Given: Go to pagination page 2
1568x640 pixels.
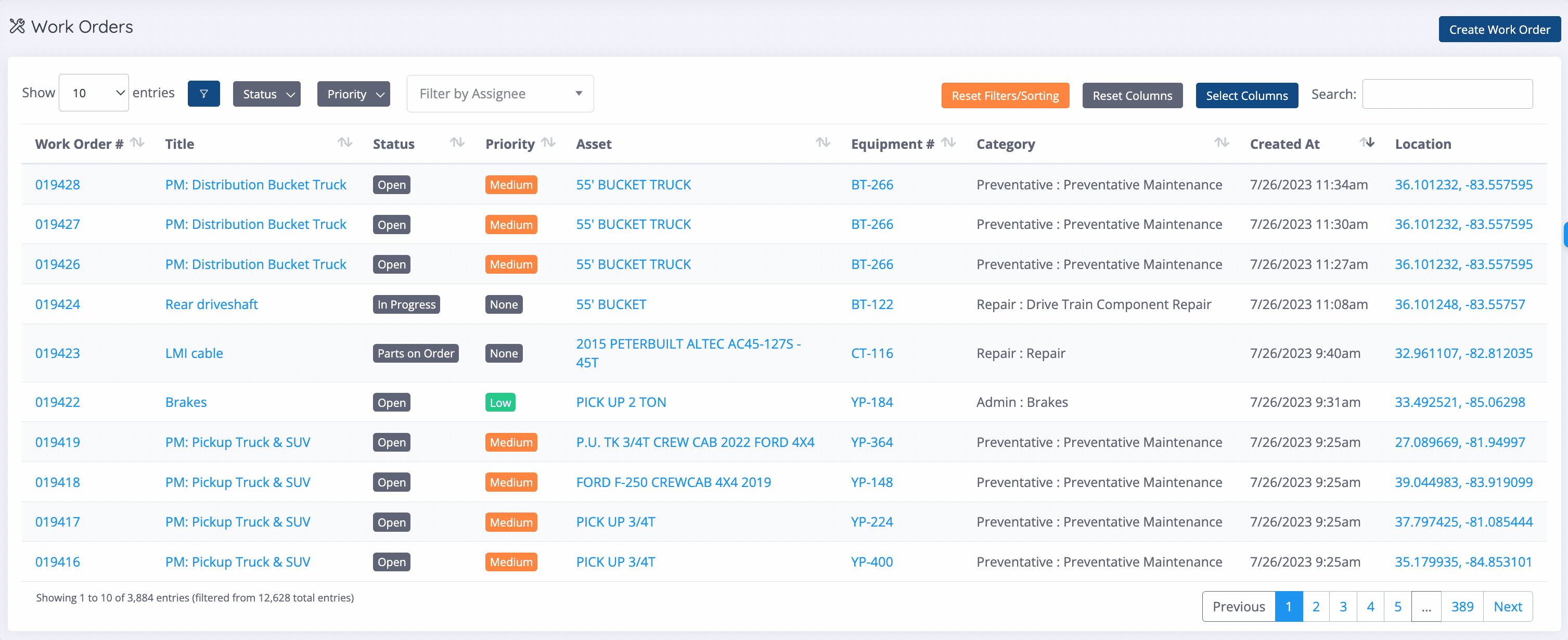Looking at the screenshot, I should [1316, 607].
